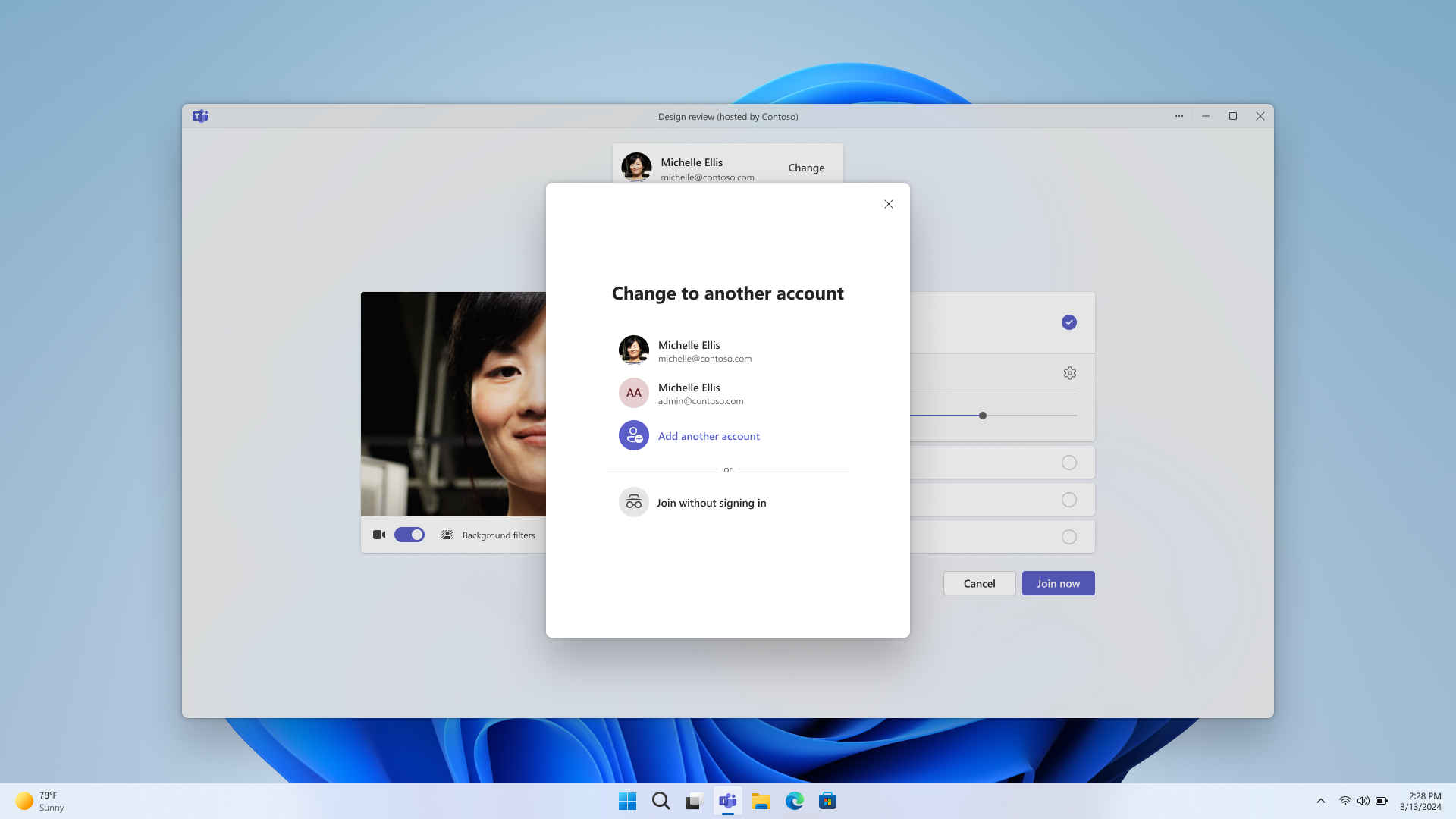Click the Join now button
The width and height of the screenshot is (1456, 819).
(1058, 583)
